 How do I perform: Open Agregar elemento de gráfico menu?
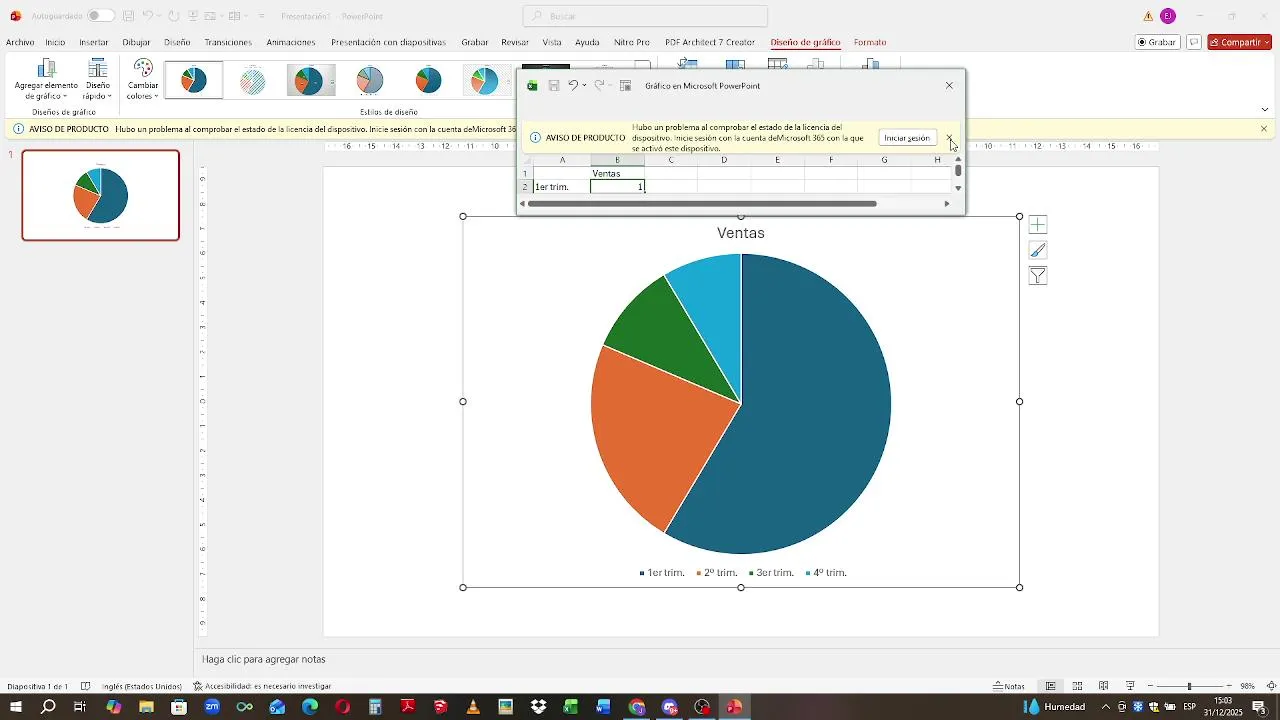coord(46,80)
